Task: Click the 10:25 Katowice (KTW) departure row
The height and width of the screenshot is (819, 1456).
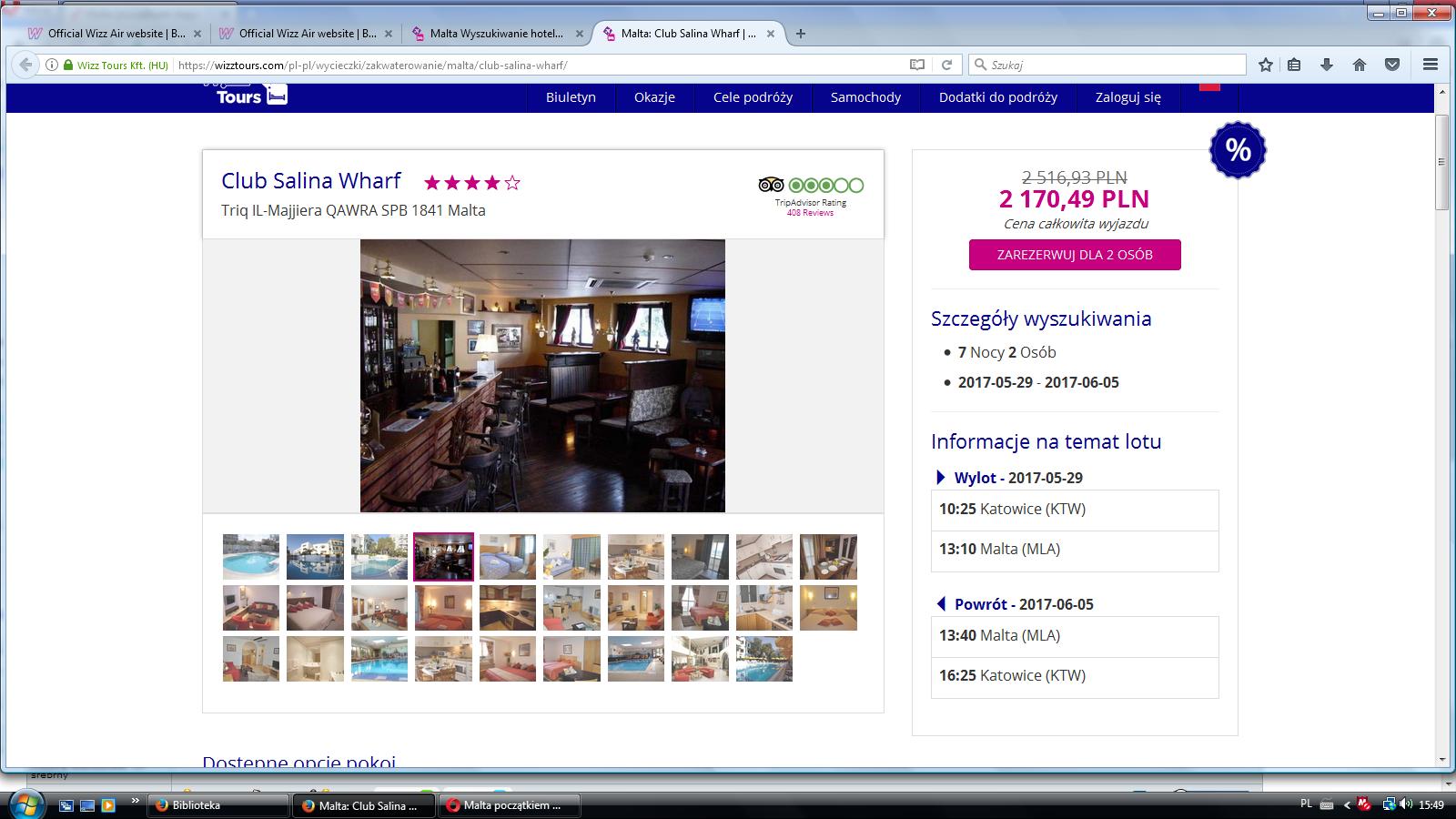Action: 1075,510
